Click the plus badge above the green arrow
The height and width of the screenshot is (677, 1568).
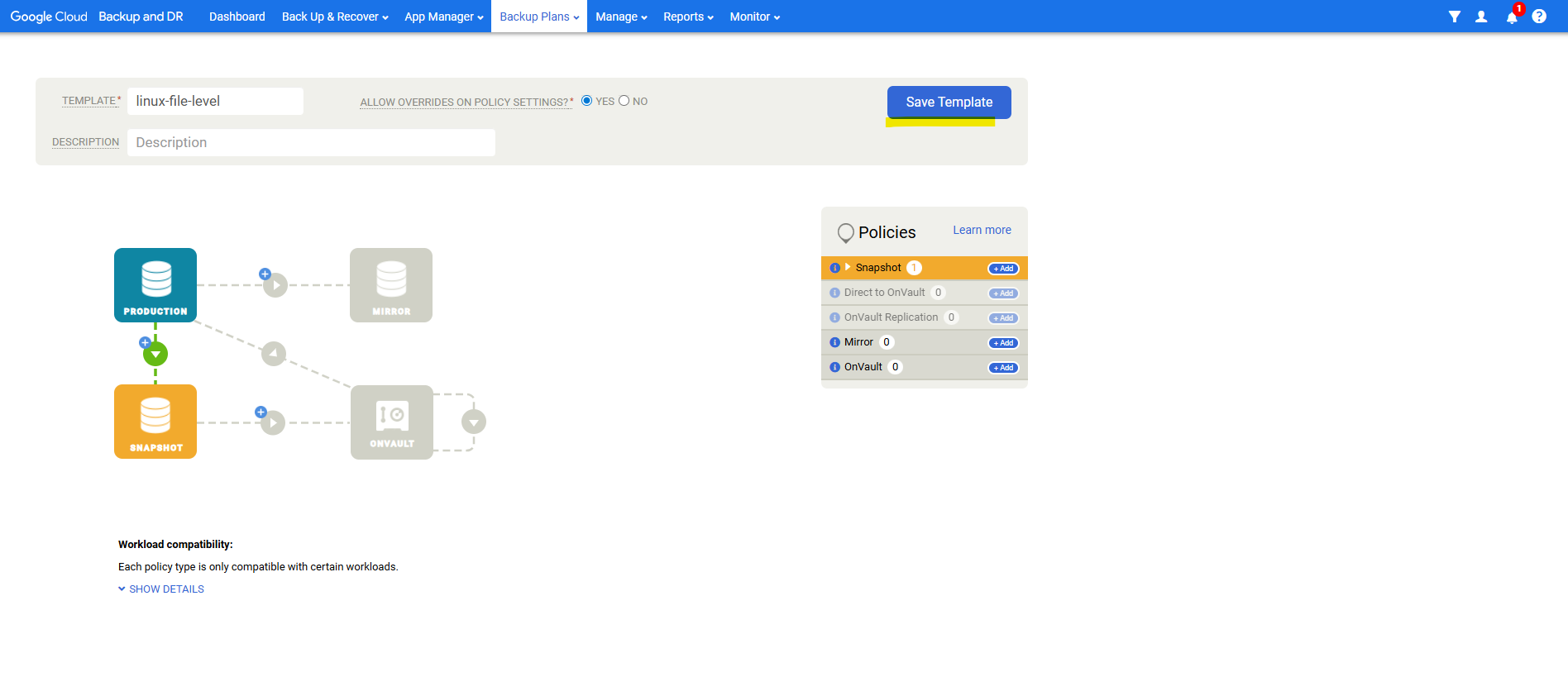(x=145, y=342)
